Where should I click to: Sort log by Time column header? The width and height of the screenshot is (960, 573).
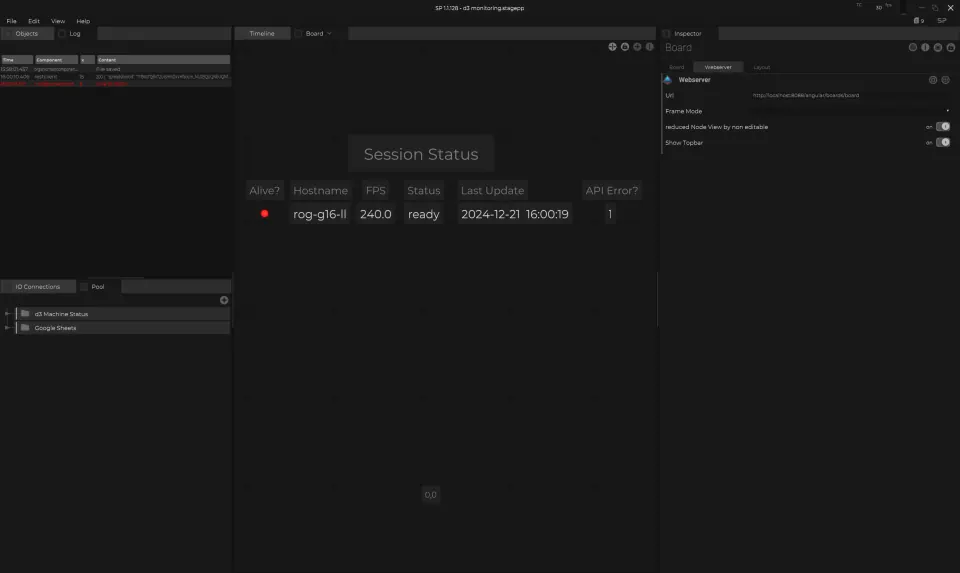tap(17, 60)
